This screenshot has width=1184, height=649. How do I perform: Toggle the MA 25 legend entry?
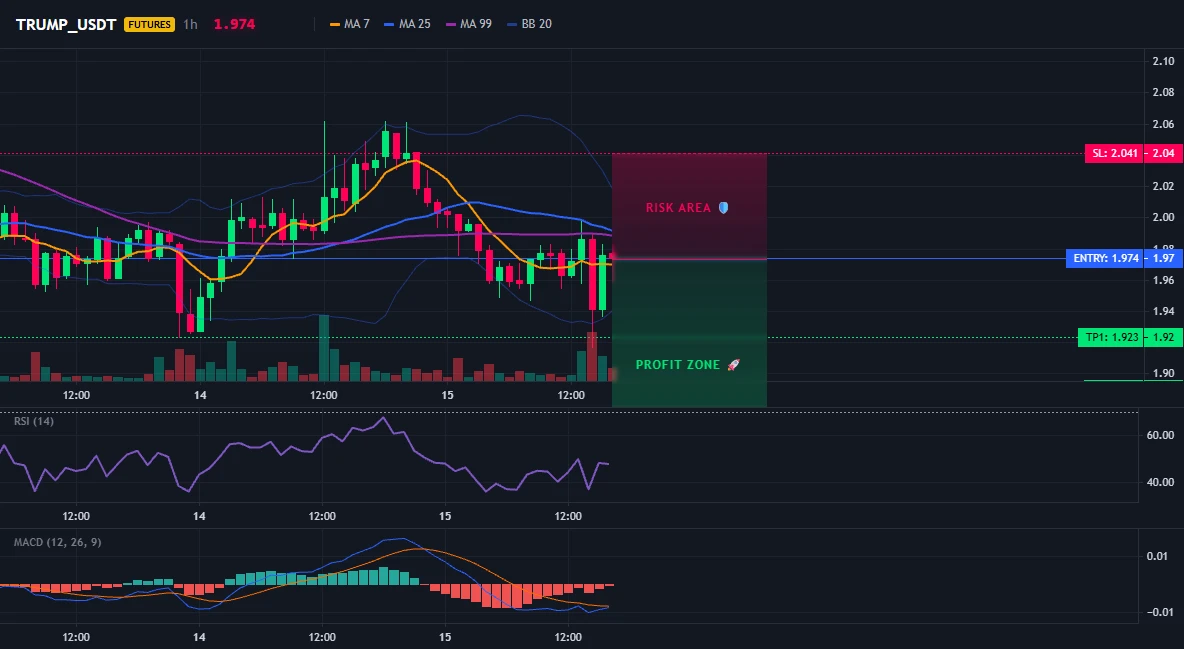click(407, 24)
